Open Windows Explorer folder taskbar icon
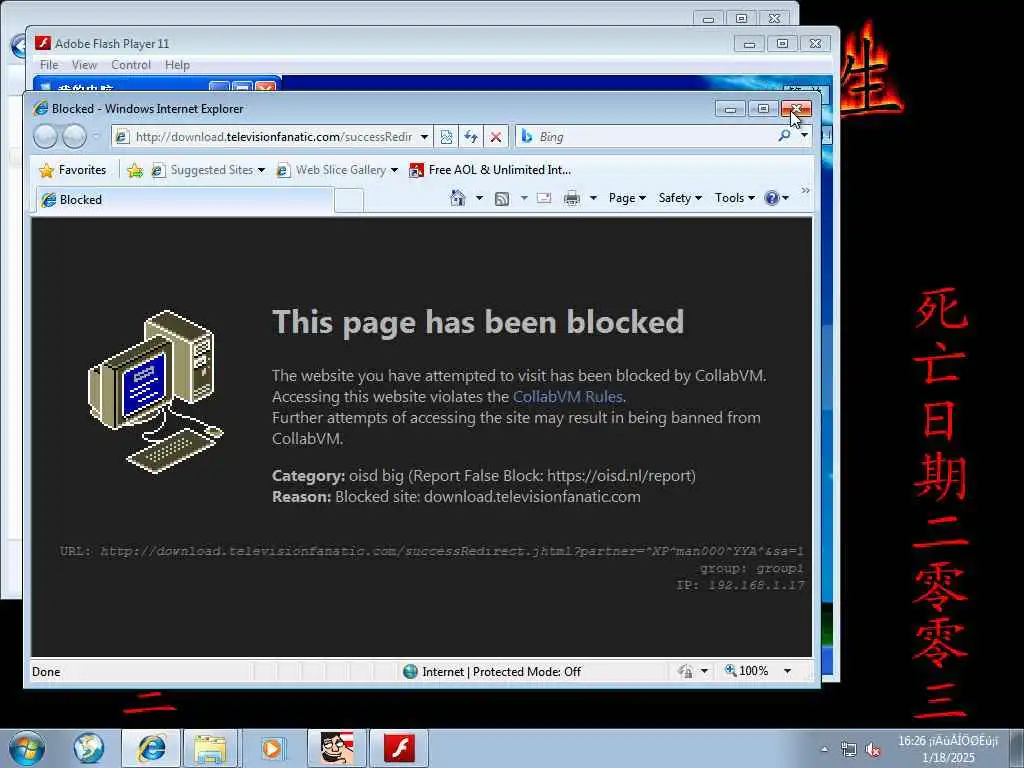Viewport: 1024px width, 768px height. pyautogui.click(x=210, y=748)
